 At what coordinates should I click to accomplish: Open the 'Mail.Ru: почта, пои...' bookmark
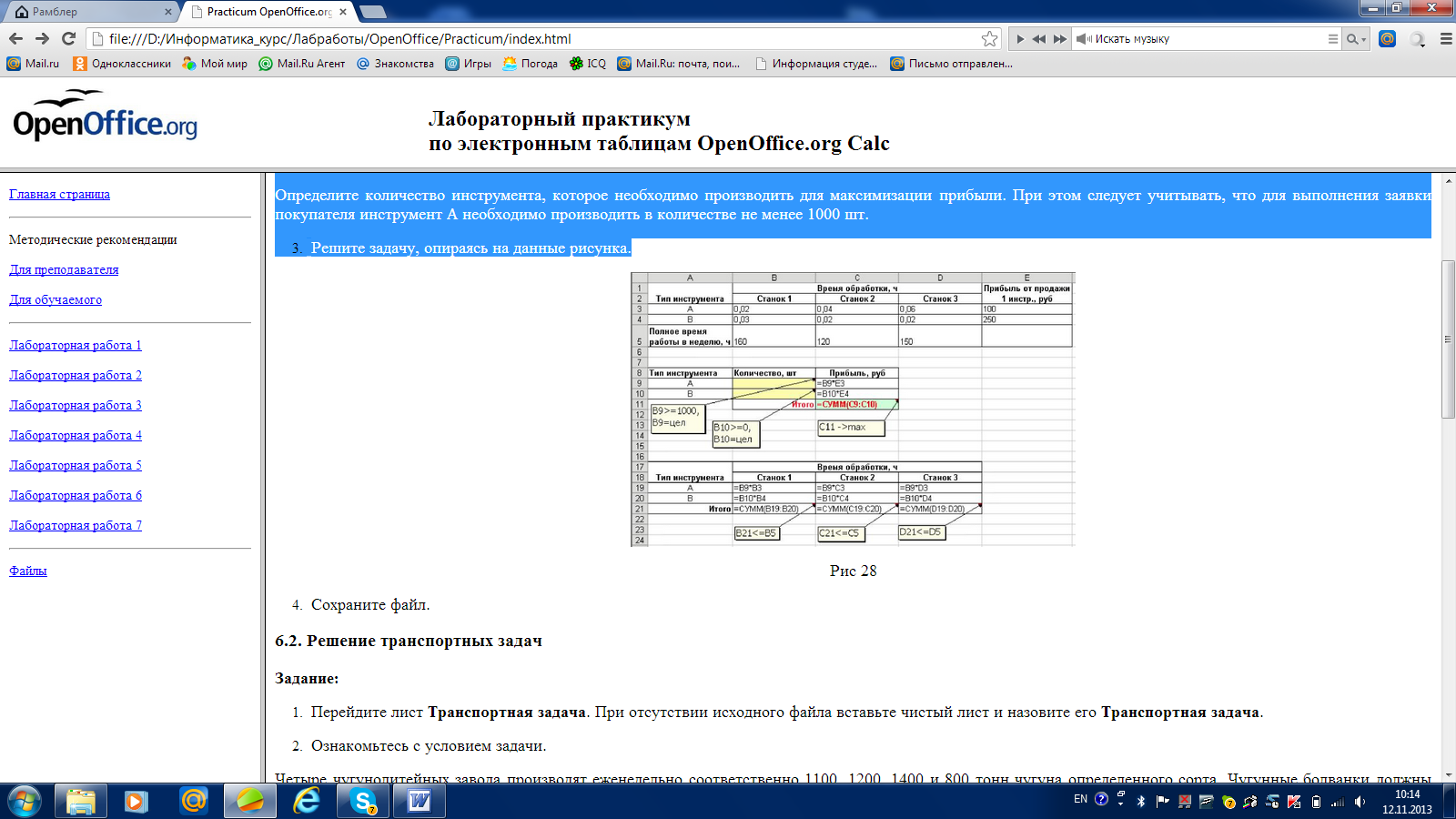pos(678,64)
